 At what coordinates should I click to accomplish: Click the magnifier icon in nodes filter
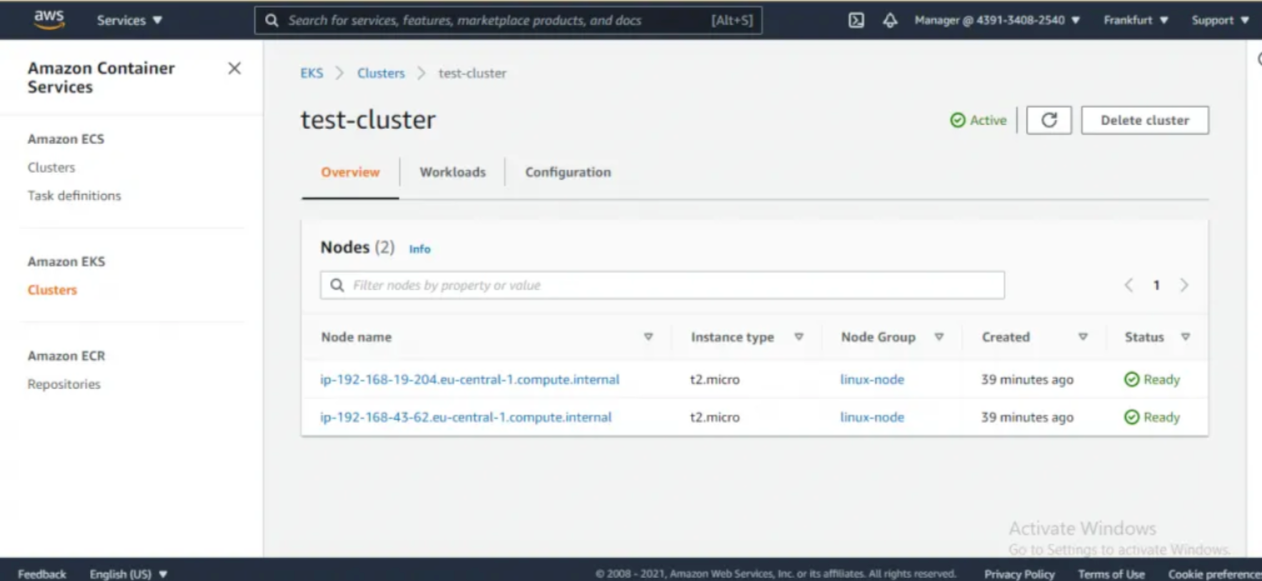tap(337, 285)
